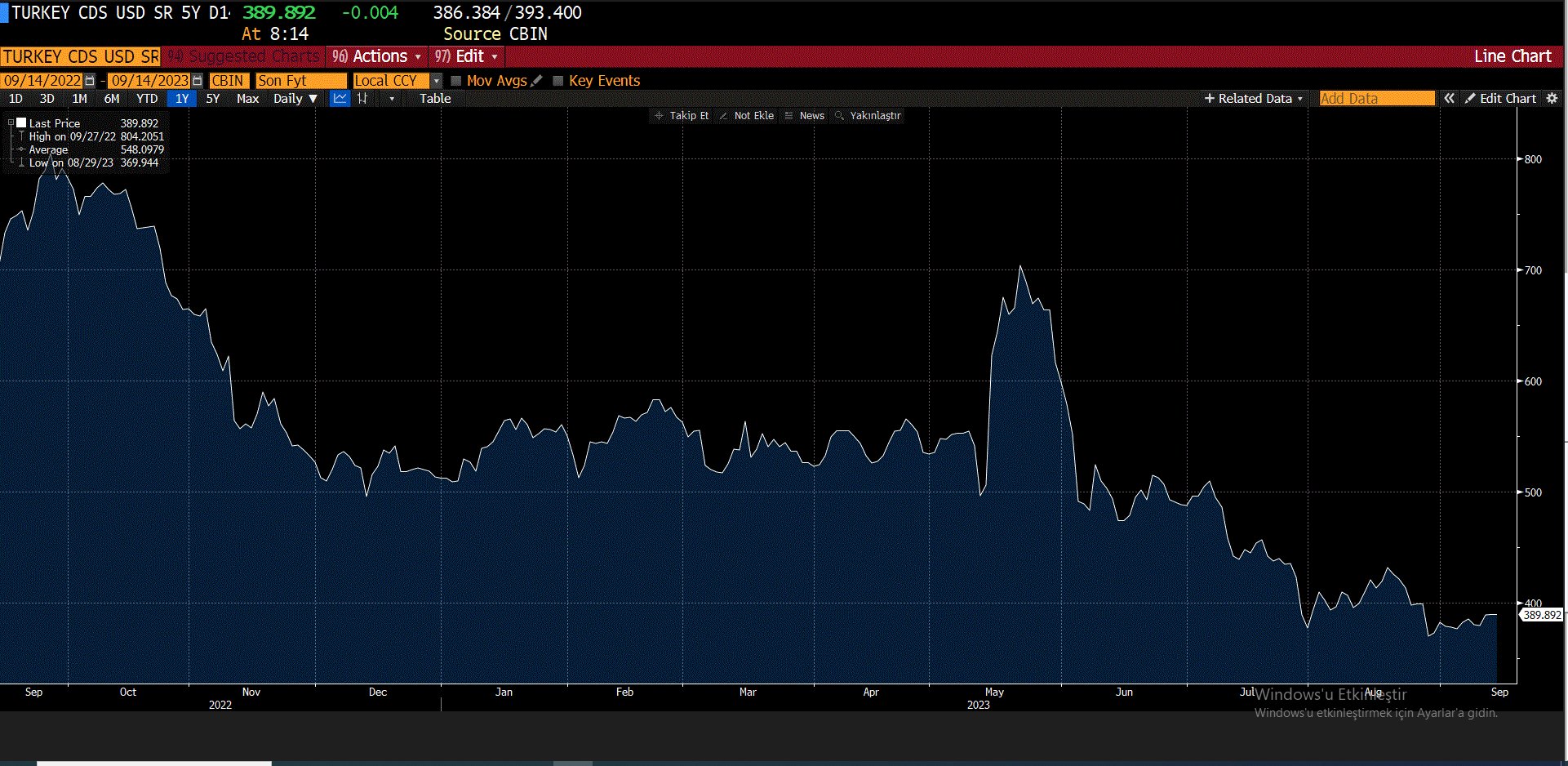1568x766 pixels.
Task: Switch to the bar chart style icon
Action: [x=363, y=99]
